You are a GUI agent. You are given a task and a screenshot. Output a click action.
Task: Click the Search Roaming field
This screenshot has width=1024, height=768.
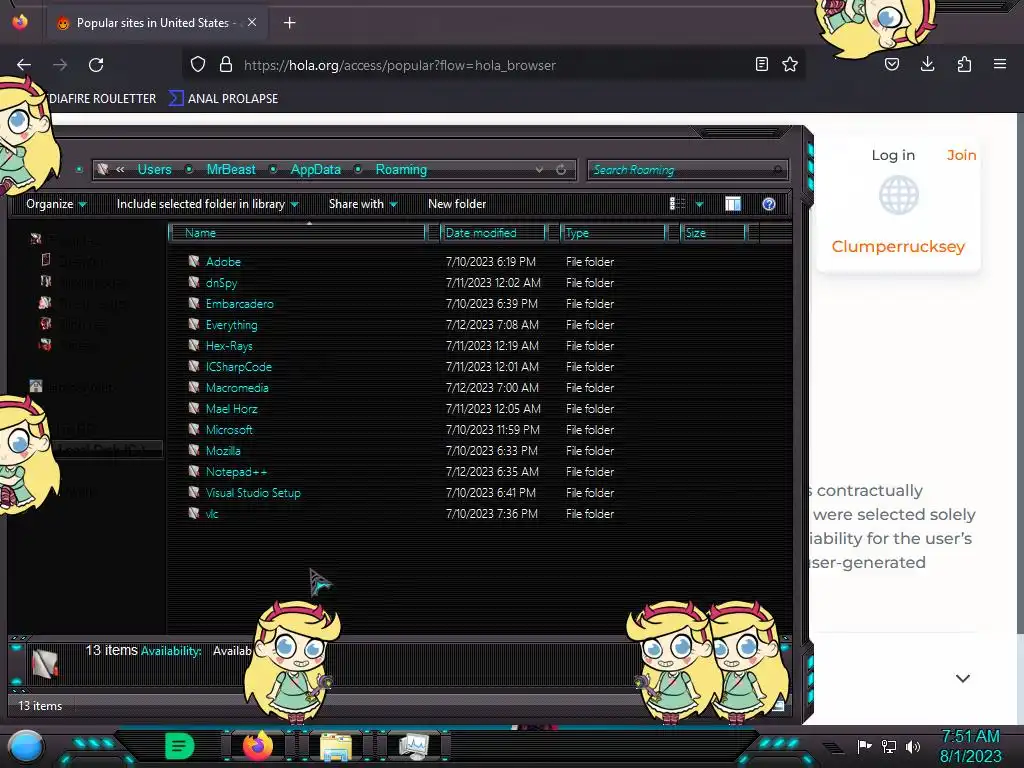[x=688, y=170]
